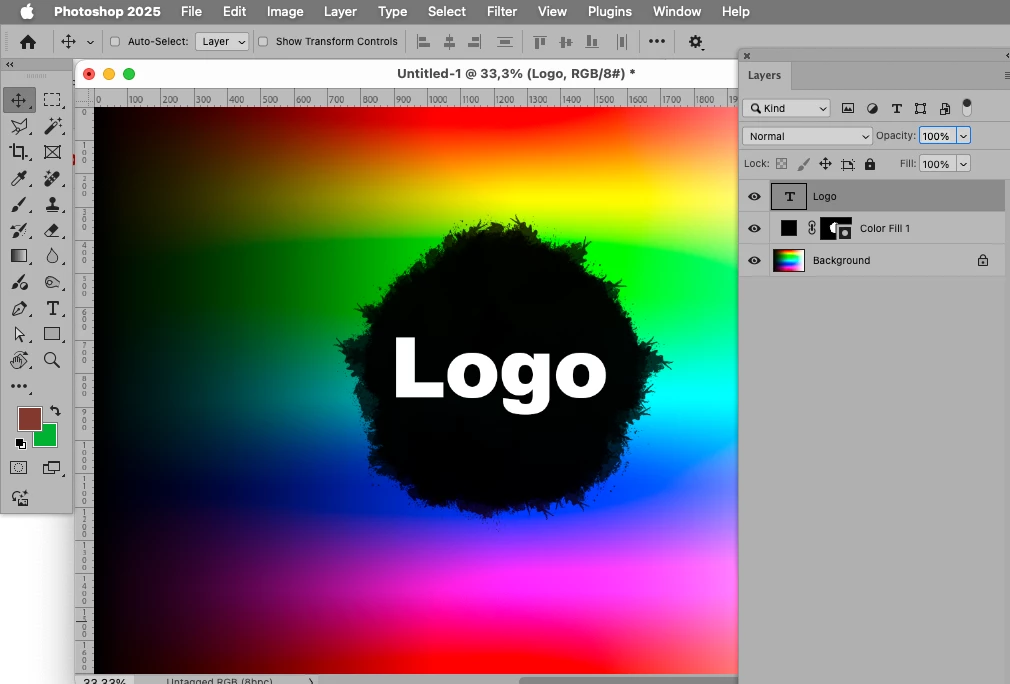The image size is (1010, 684).
Task: Select the Background layer thumbnail
Action: pyautogui.click(x=788, y=260)
